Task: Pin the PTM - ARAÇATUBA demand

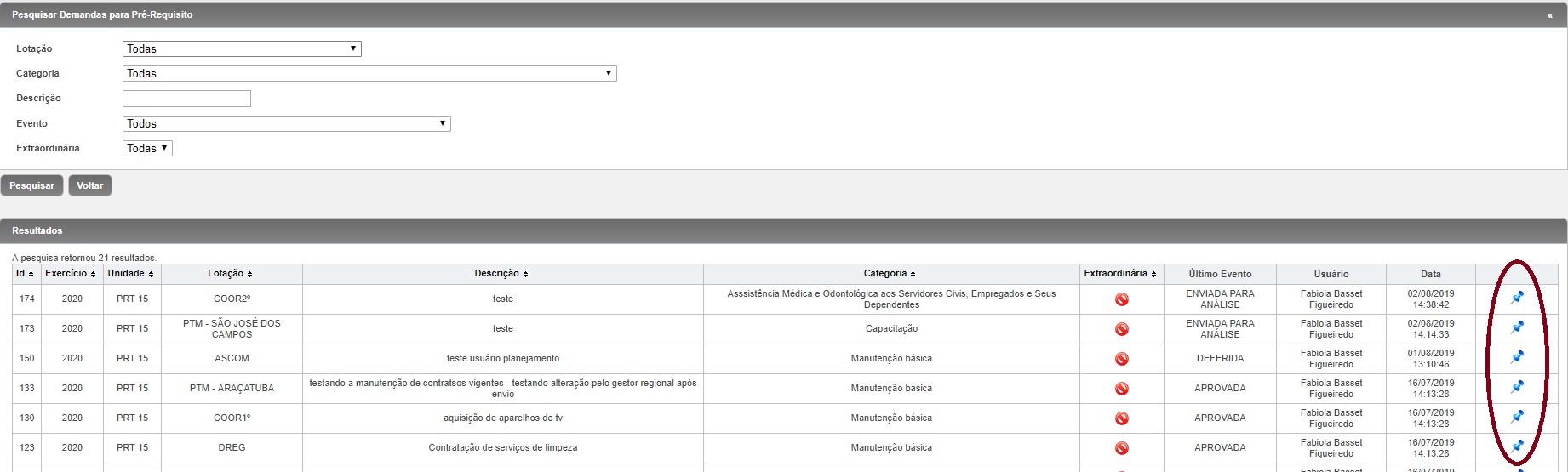Action: click(x=1517, y=388)
